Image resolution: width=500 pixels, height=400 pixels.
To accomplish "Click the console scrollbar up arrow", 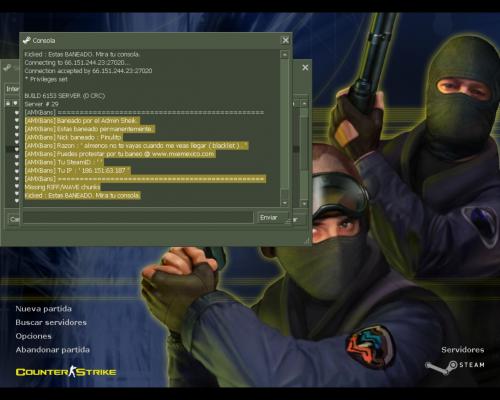I will click(x=284, y=54).
